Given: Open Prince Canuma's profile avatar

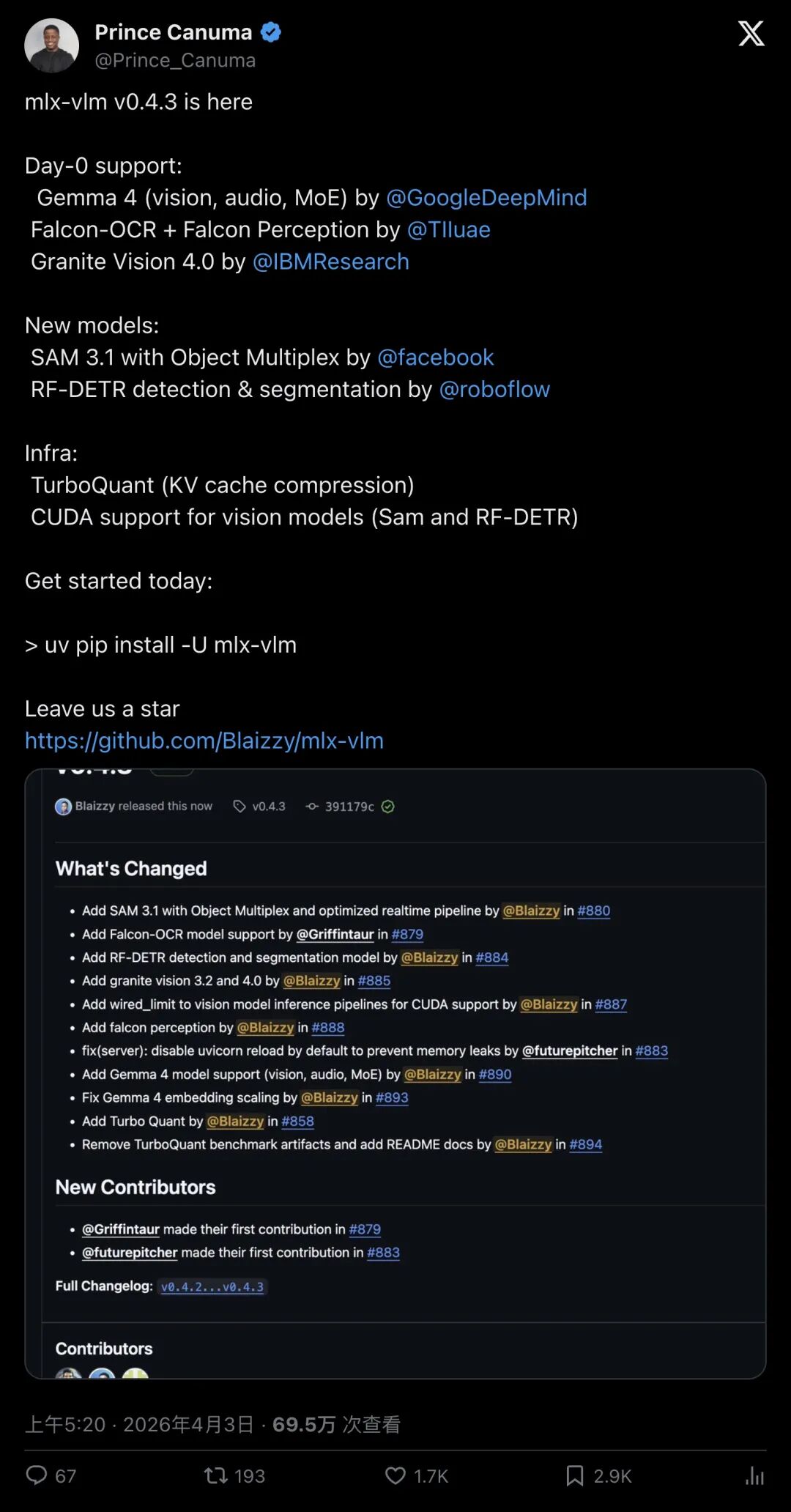Looking at the screenshot, I should 51,45.
